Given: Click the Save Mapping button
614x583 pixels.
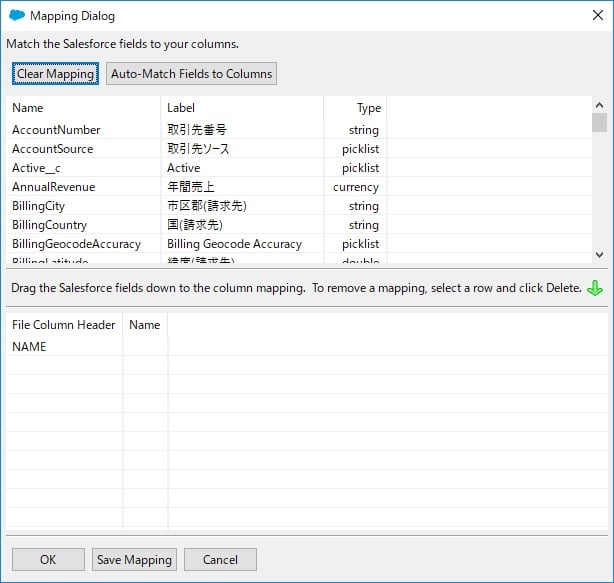Looking at the screenshot, I should 135,559.
